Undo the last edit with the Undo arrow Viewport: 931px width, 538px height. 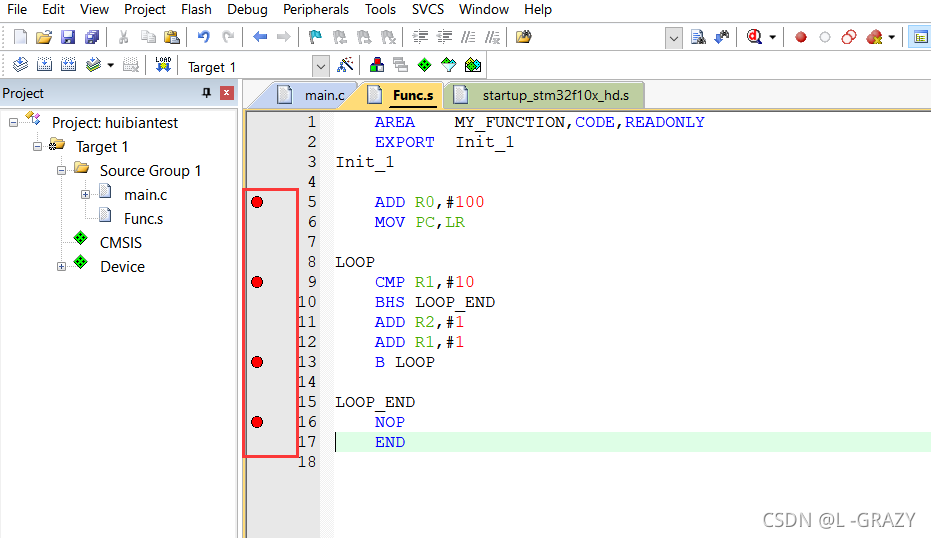point(204,37)
